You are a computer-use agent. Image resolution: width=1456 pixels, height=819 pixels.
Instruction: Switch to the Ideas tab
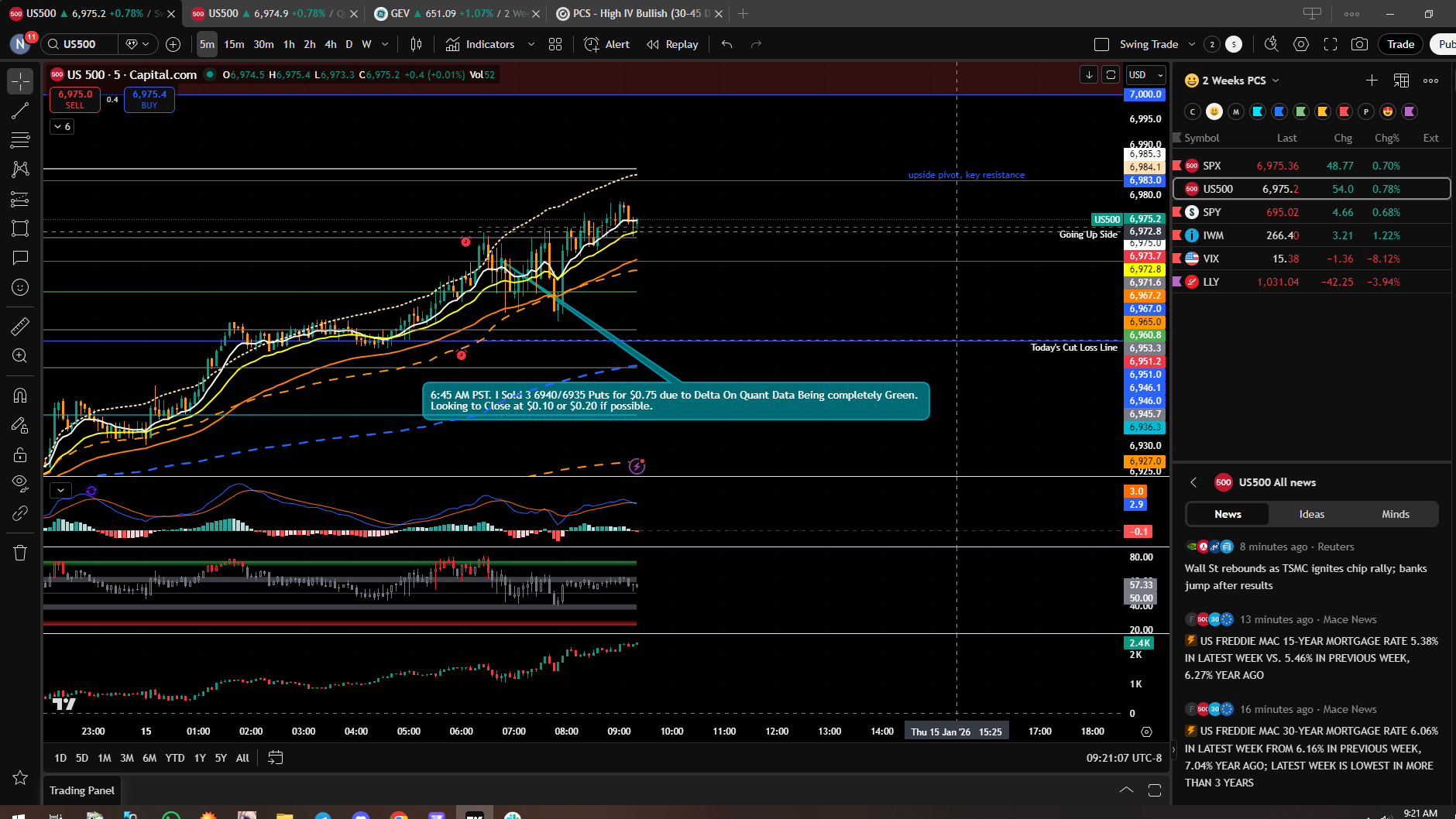(1311, 514)
